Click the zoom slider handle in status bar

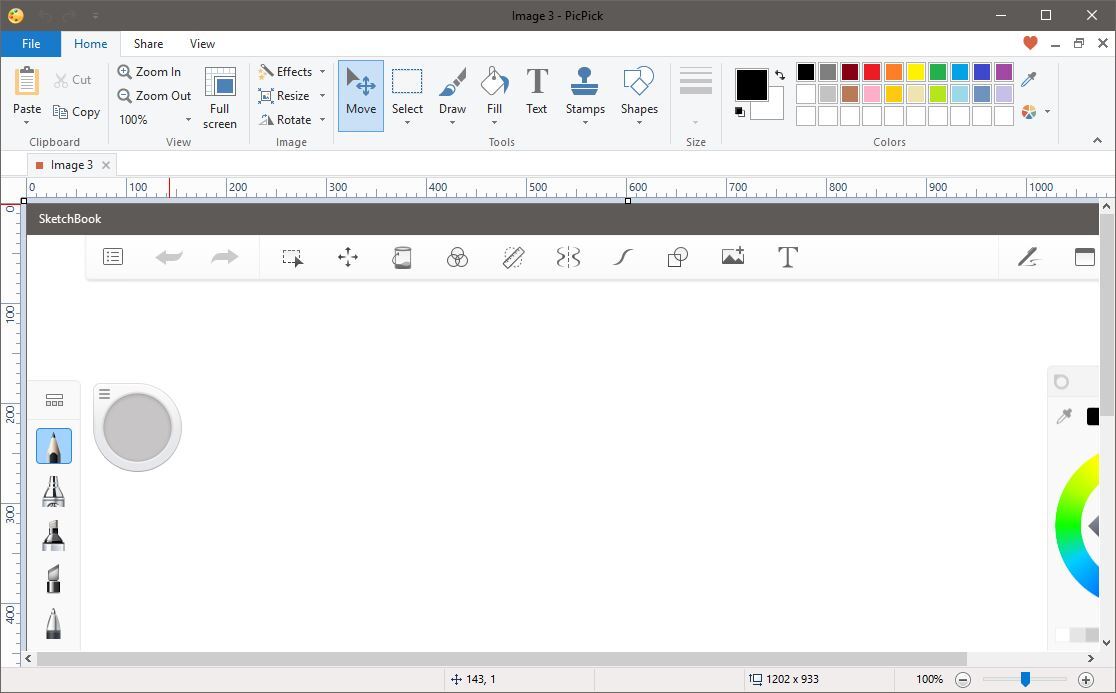click(x=1025, y=679)
